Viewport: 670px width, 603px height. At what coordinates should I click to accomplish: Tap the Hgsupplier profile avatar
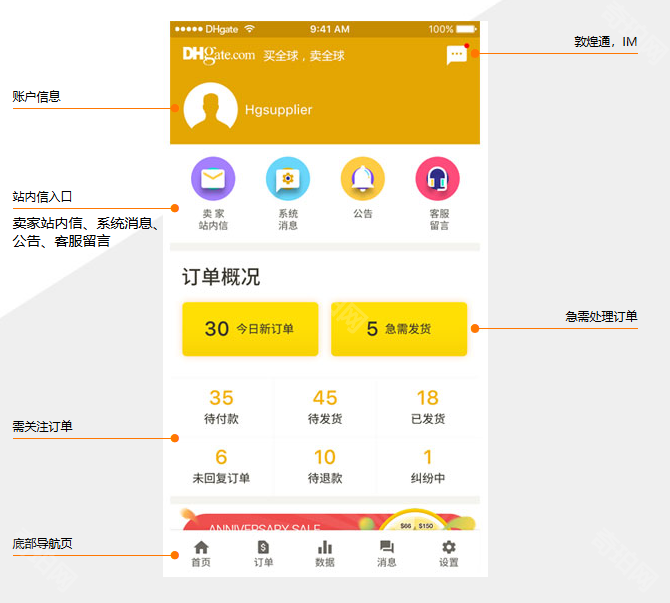[x=211, y=109]
